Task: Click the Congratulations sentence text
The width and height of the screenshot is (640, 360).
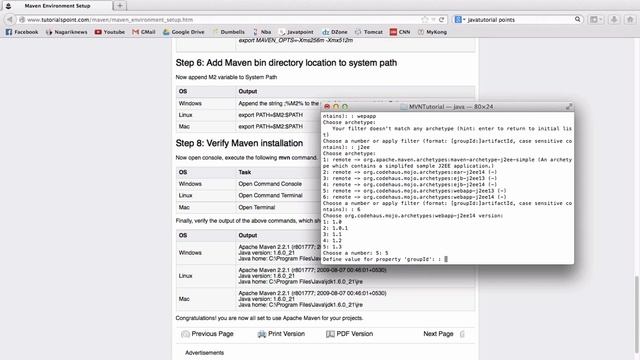Action: tap(269, 318)
